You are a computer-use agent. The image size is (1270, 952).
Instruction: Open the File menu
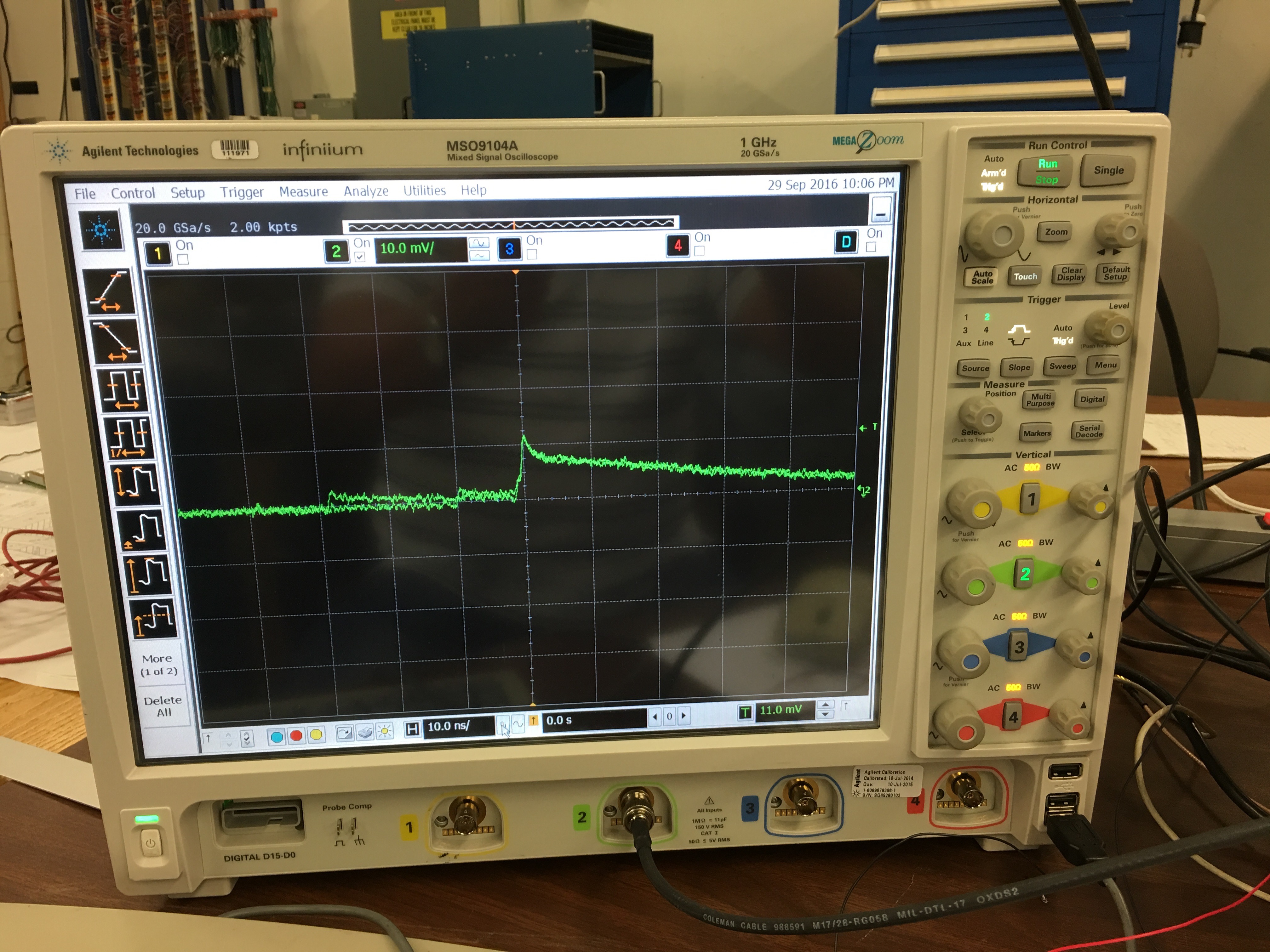pos(85,193)
